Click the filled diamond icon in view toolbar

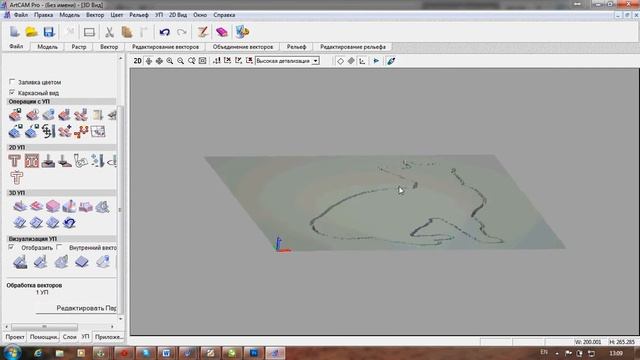point(351,61)
